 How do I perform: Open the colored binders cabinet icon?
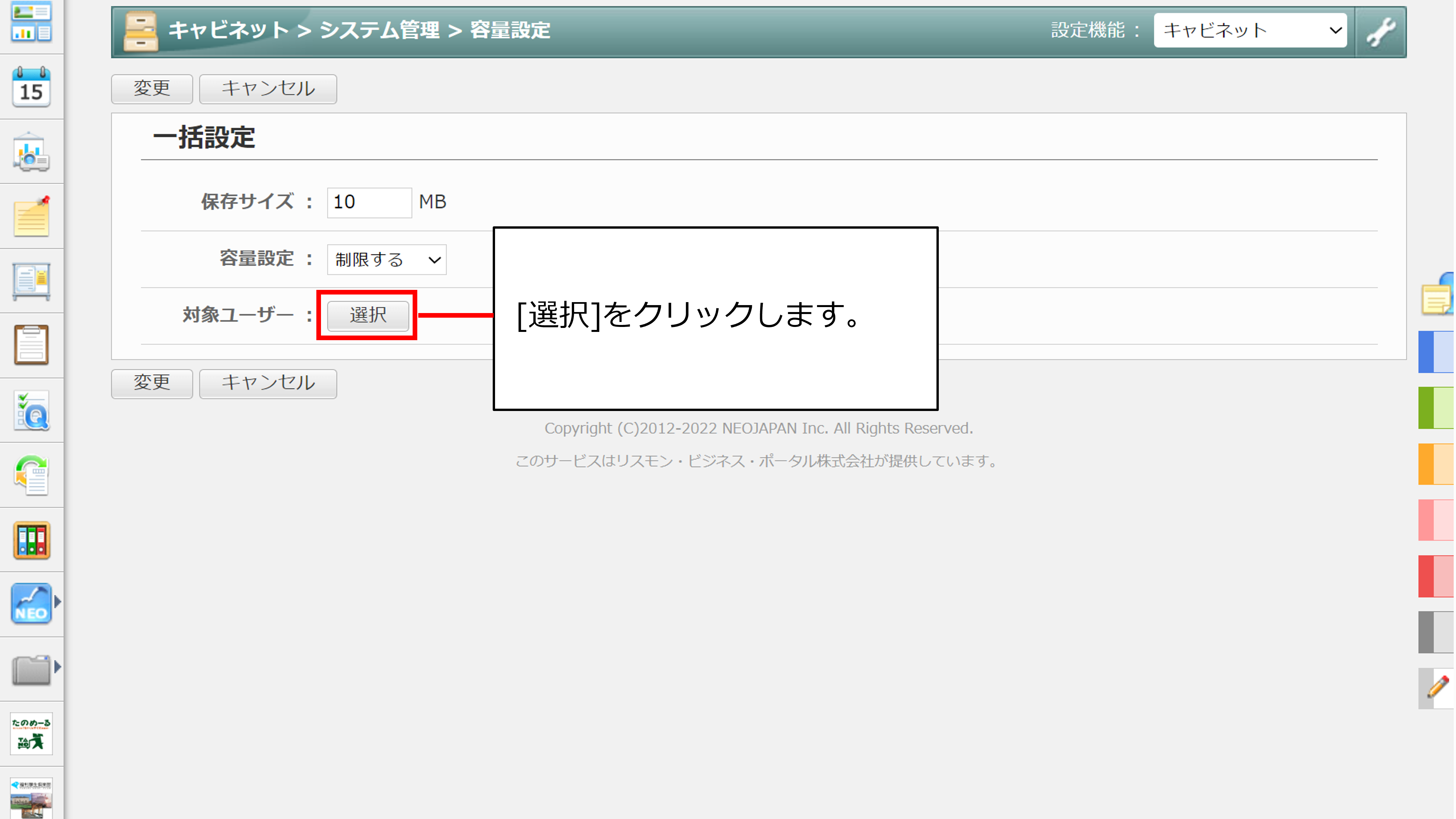coord(31,540)
